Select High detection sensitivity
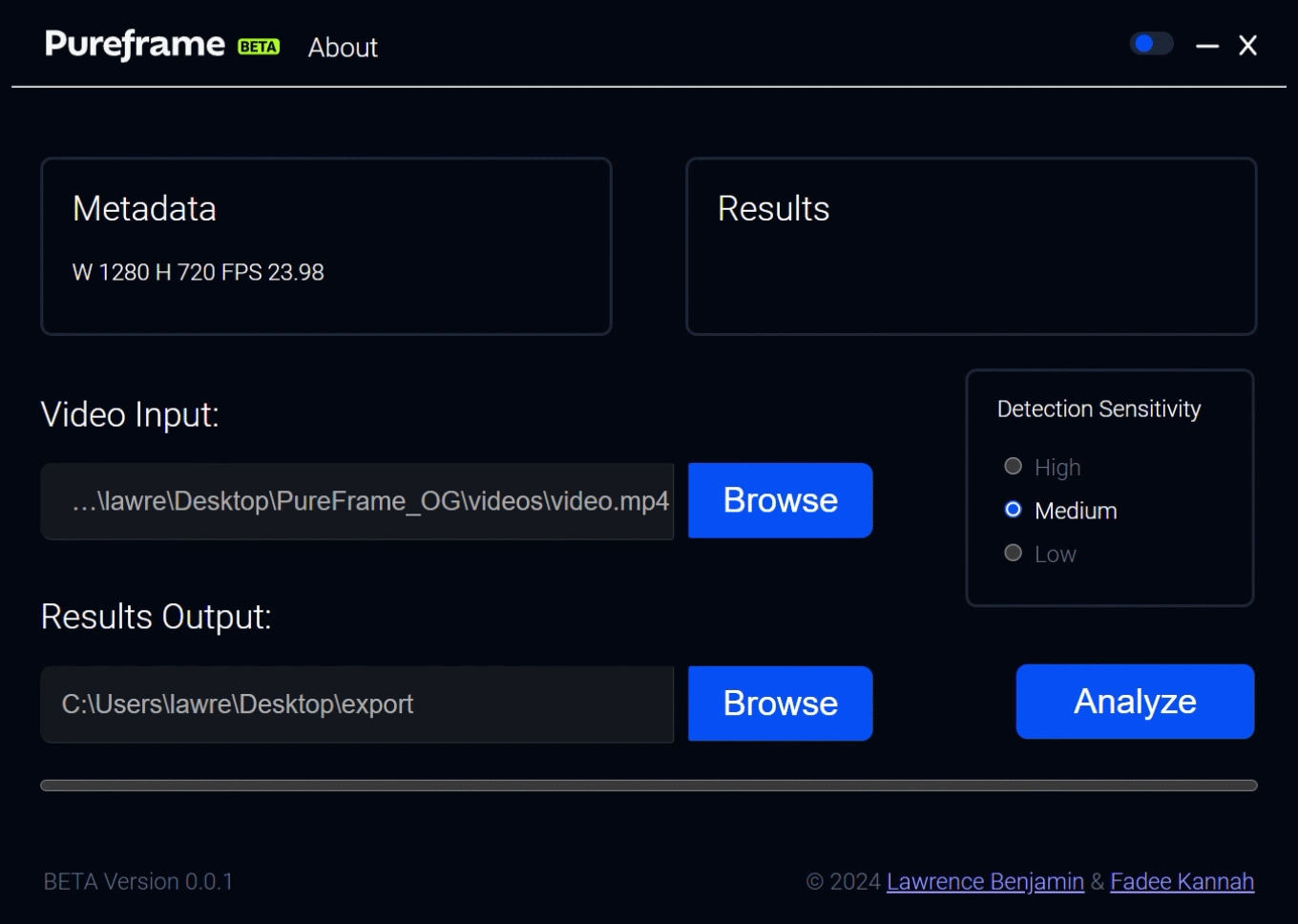Image resolution: width=1298 pixels, height=924 pixels. pos(1014,467)
